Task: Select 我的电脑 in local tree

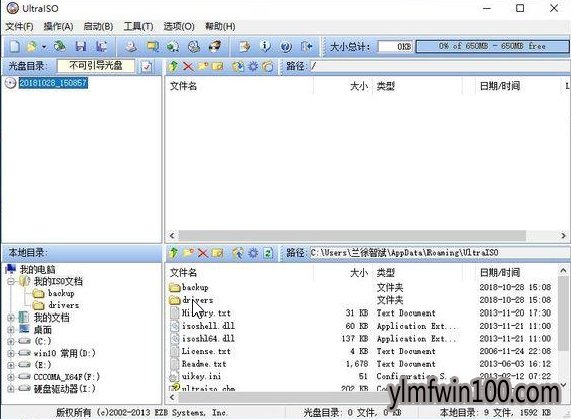Action: (37, 270)
